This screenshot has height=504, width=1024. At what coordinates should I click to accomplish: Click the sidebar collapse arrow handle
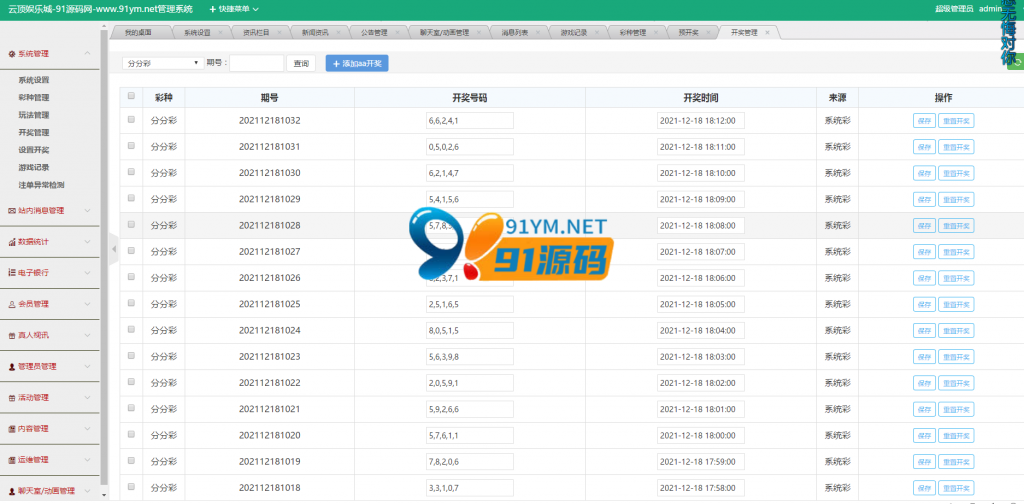(114, 249)
